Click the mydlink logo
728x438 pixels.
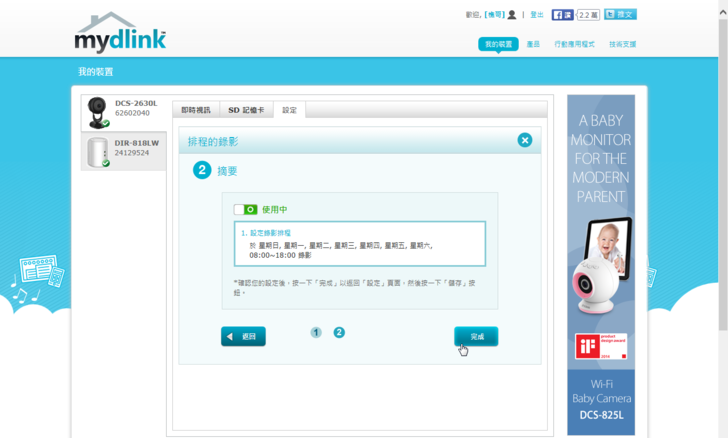(120, 33)
